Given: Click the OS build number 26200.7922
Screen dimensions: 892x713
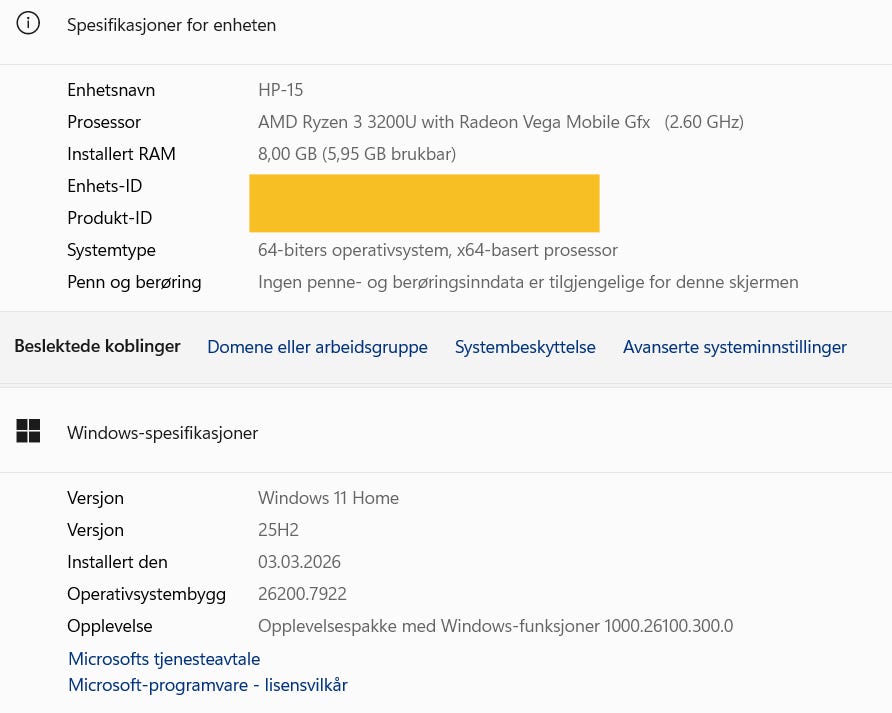Looking at the screenshot, I should pyautogui.click(x=302, y=594).
